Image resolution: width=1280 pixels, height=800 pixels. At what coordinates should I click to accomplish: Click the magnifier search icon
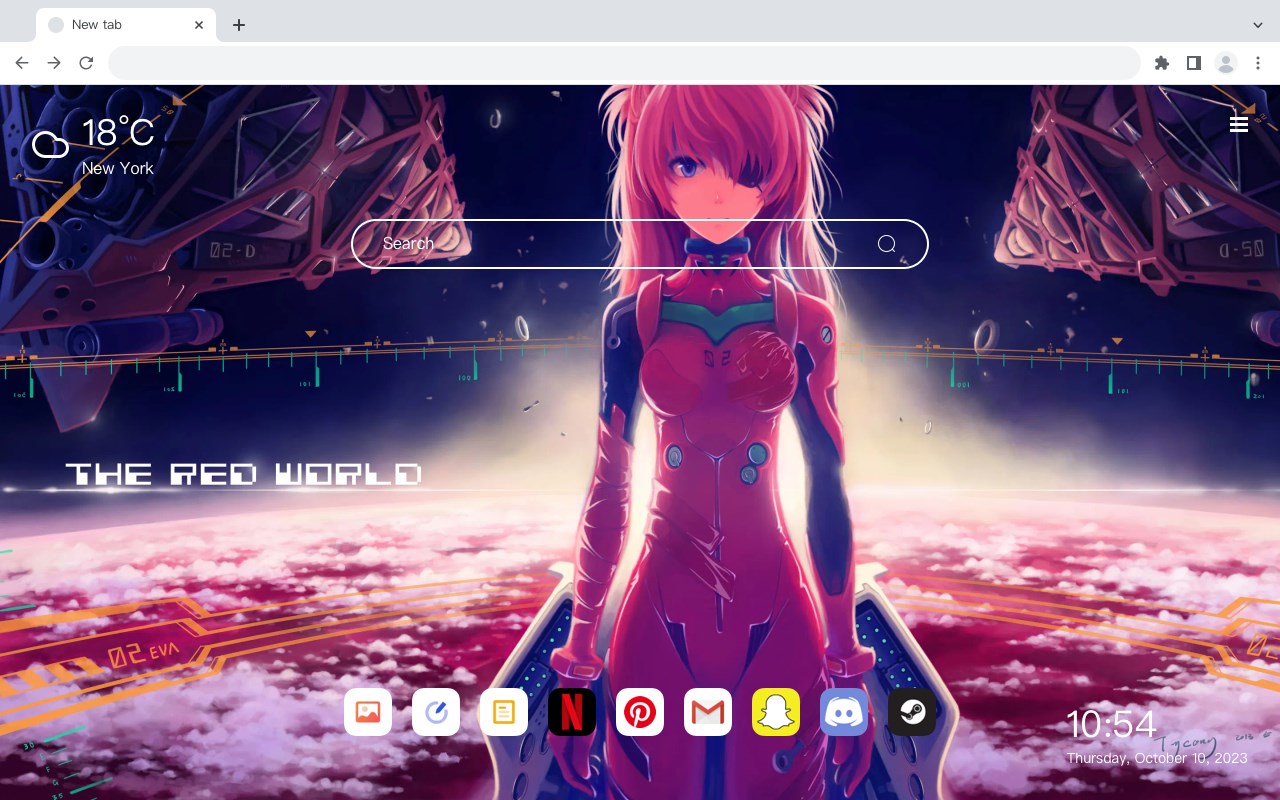coord(887,244)
